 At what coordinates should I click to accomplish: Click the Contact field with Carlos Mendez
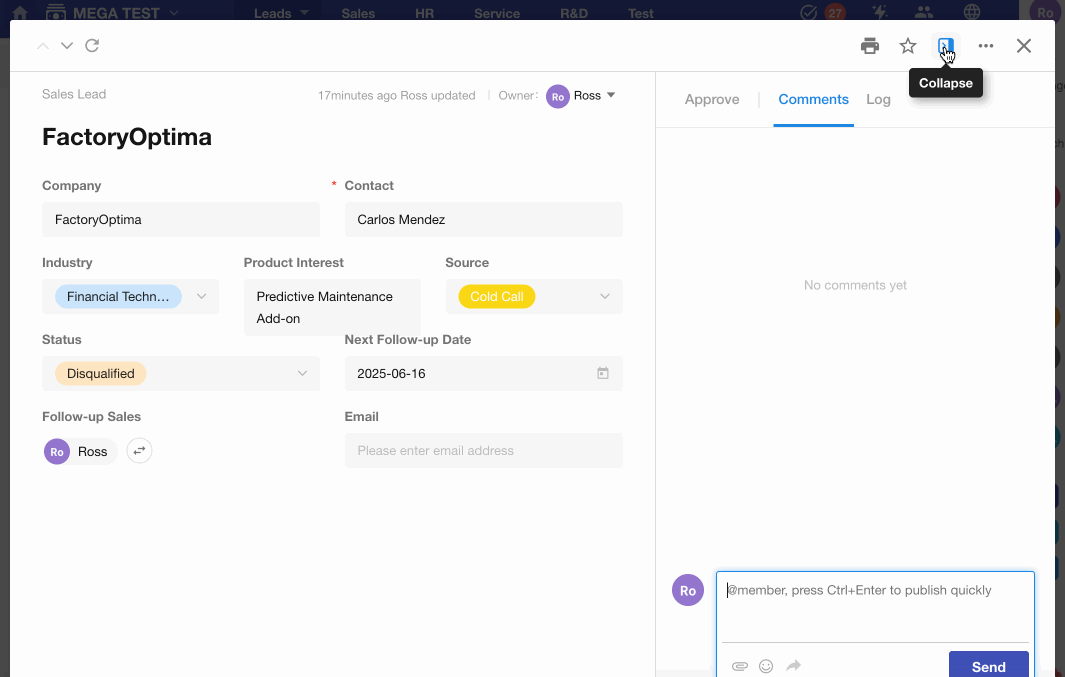(483, 220)
